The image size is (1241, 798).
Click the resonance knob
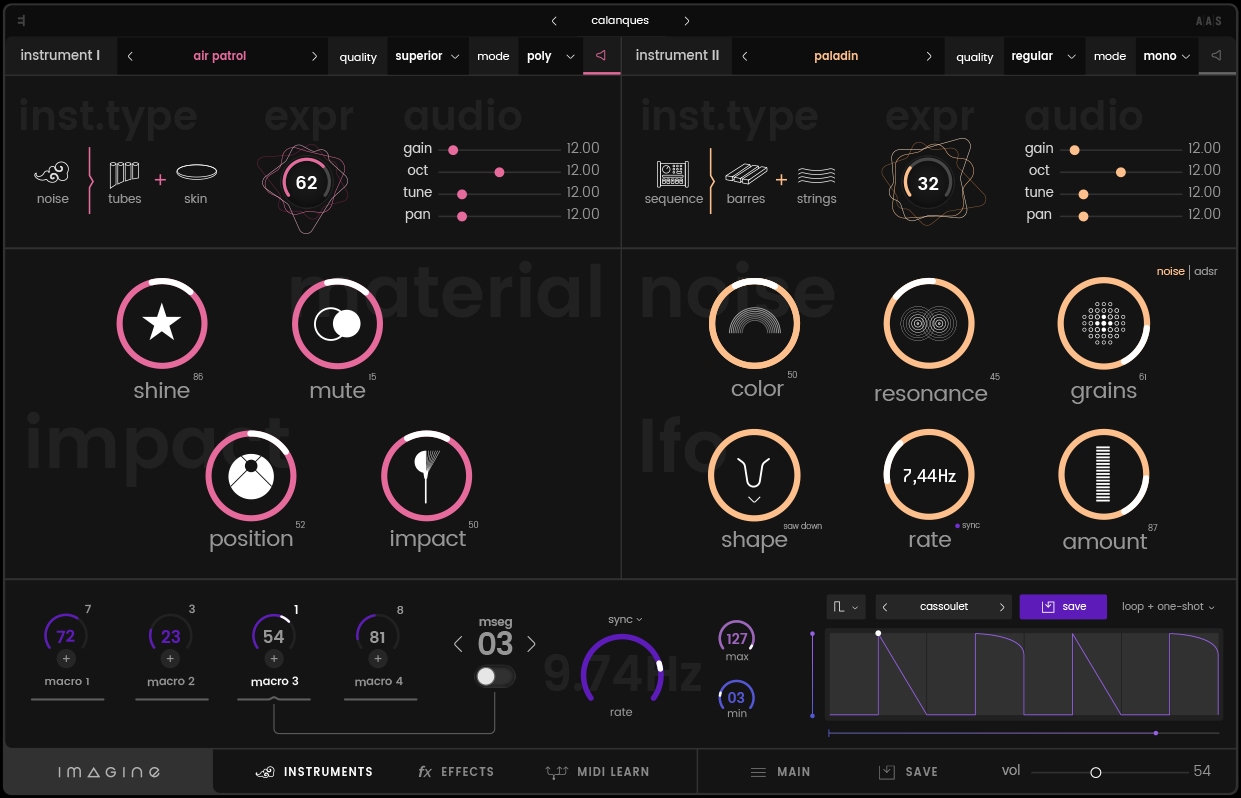[x=929, y=323]
